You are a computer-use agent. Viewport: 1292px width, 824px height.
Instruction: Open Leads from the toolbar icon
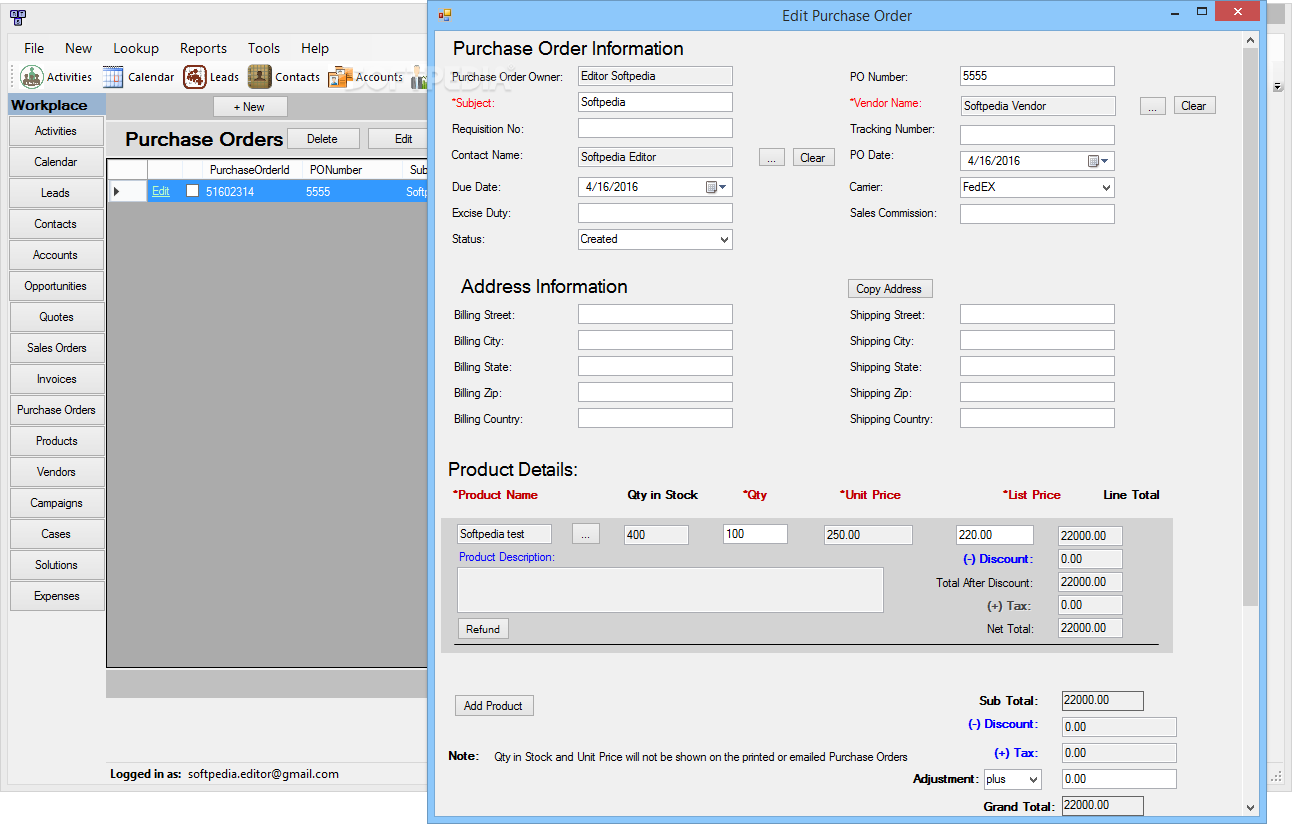point(195,77)
